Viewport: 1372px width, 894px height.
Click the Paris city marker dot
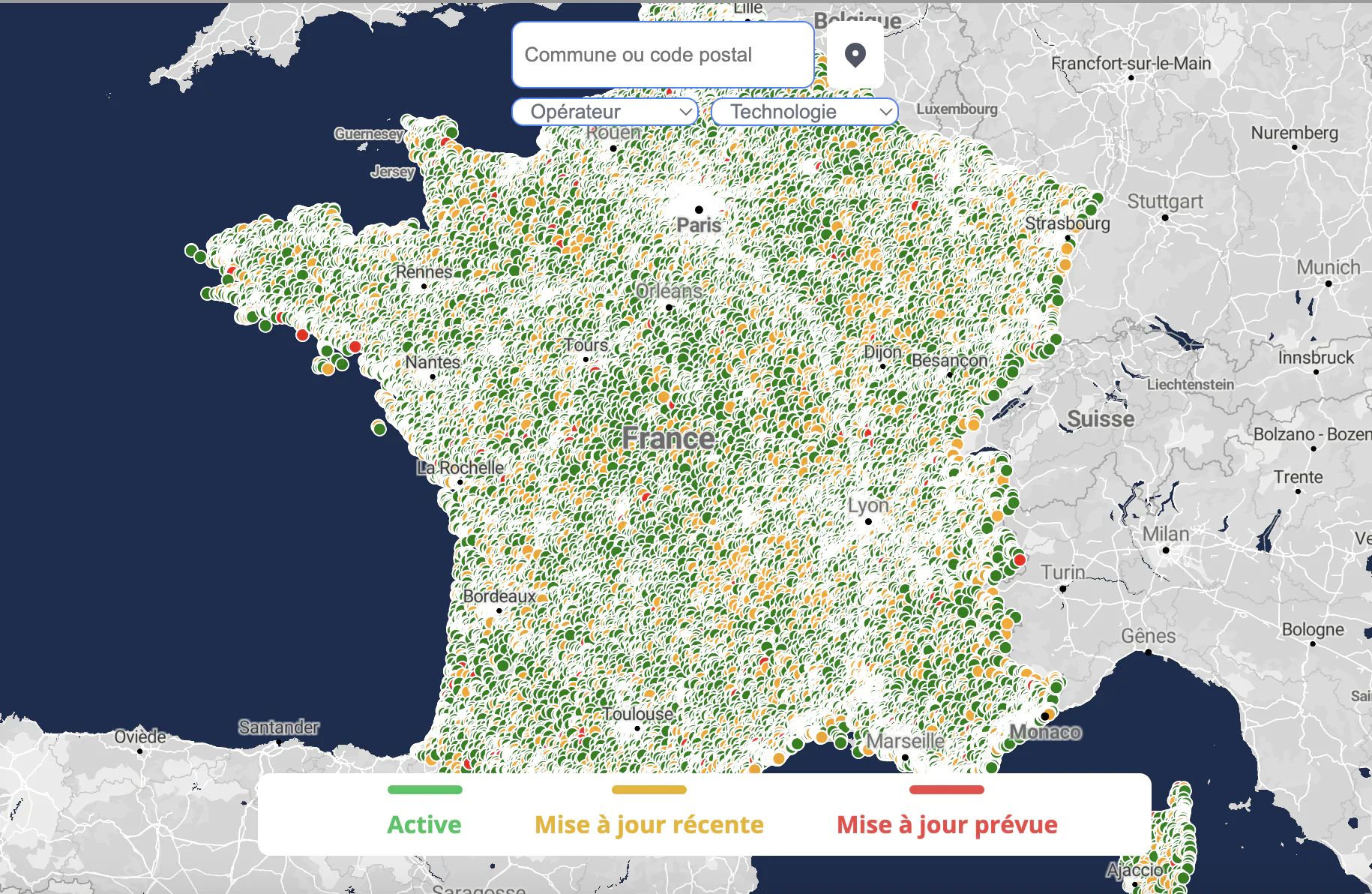(x=699, y=210)
